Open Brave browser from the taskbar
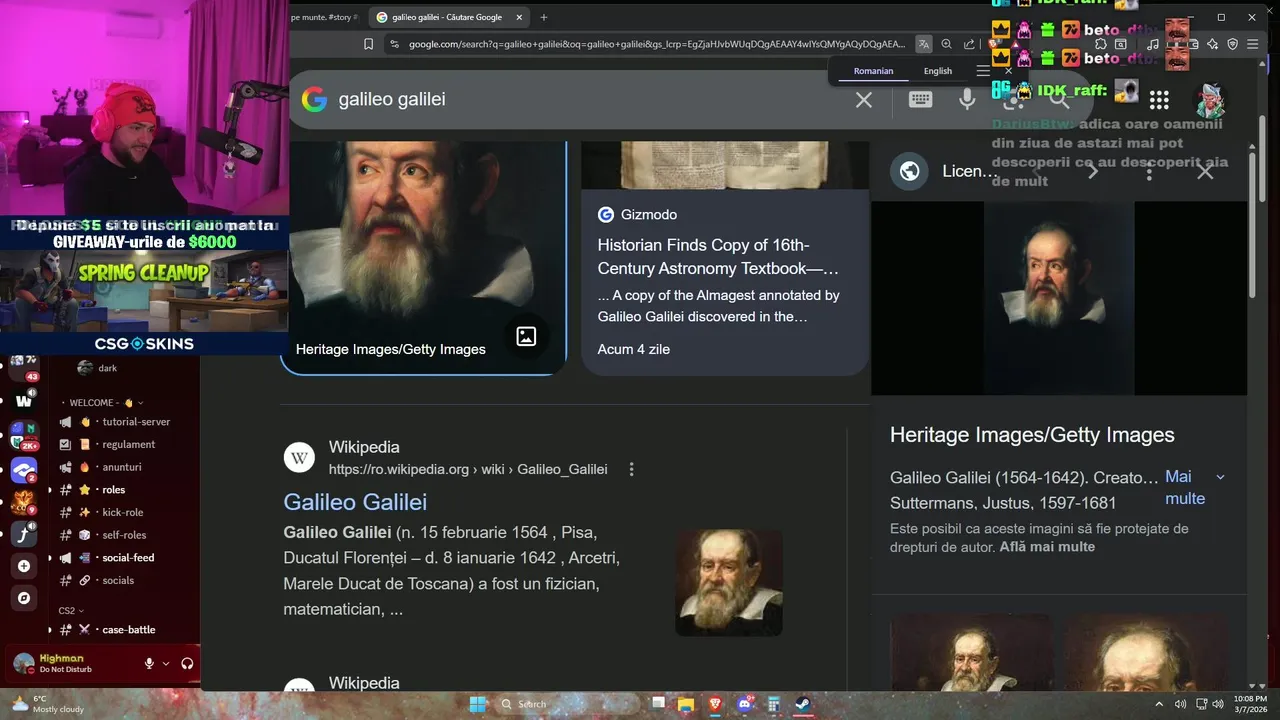The image size is (1280, 720). click(x=715, y=704)
